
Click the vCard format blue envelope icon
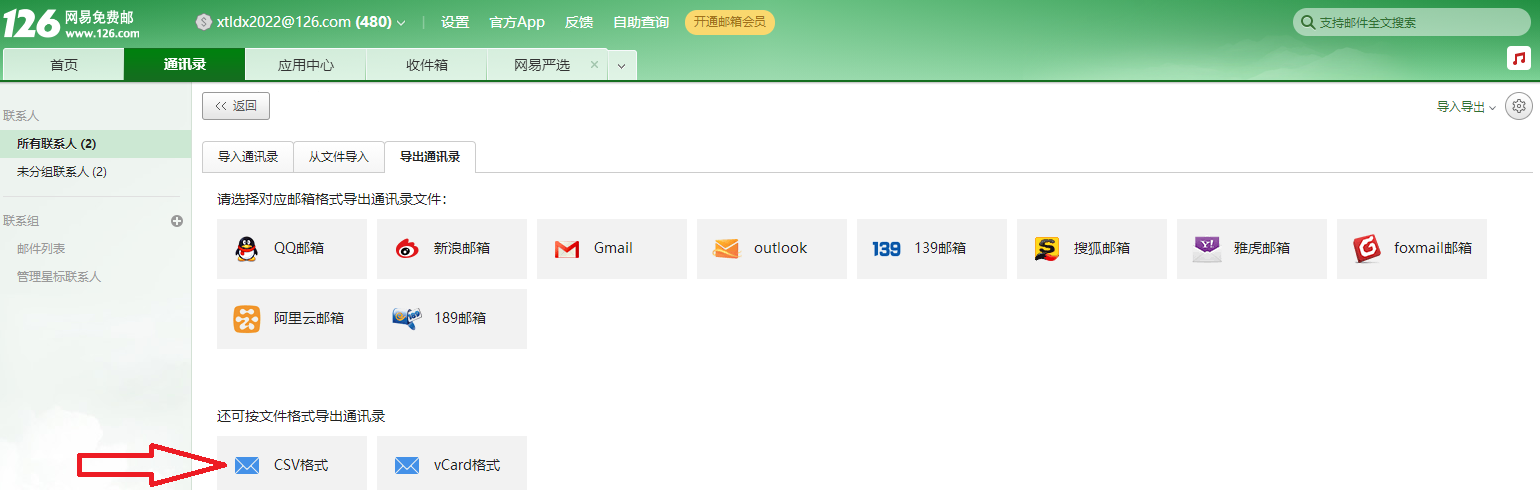[406, 466]
